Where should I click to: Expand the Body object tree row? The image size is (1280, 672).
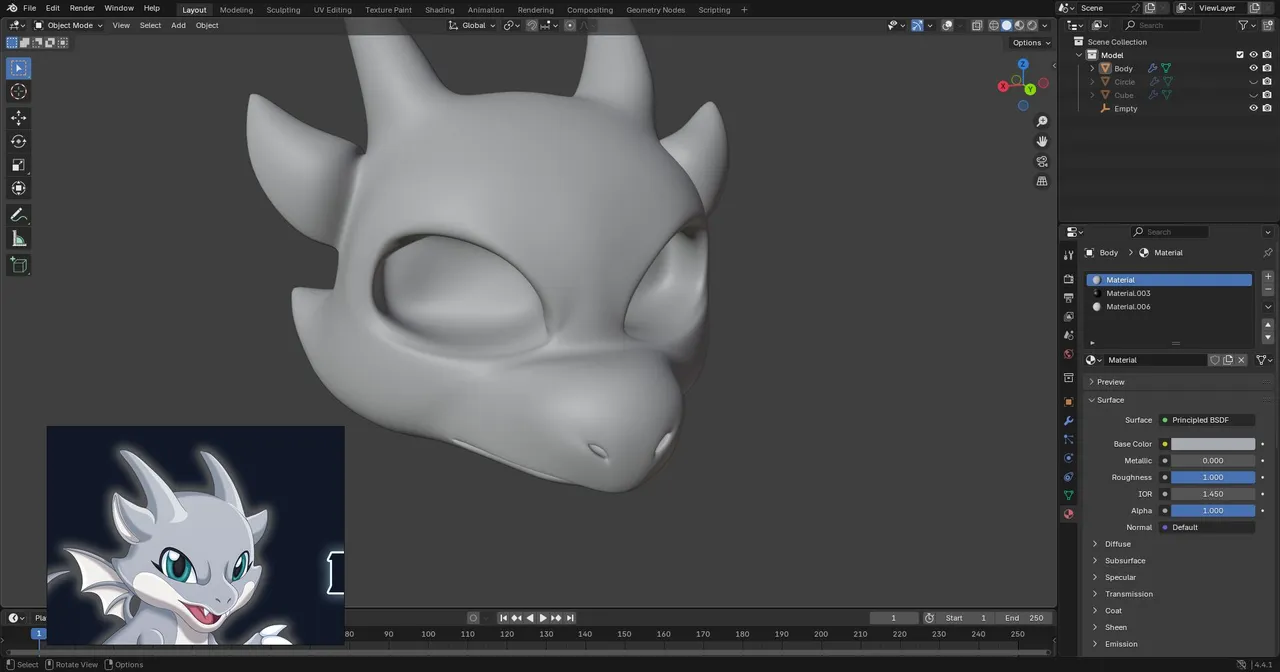[1092, 68]
